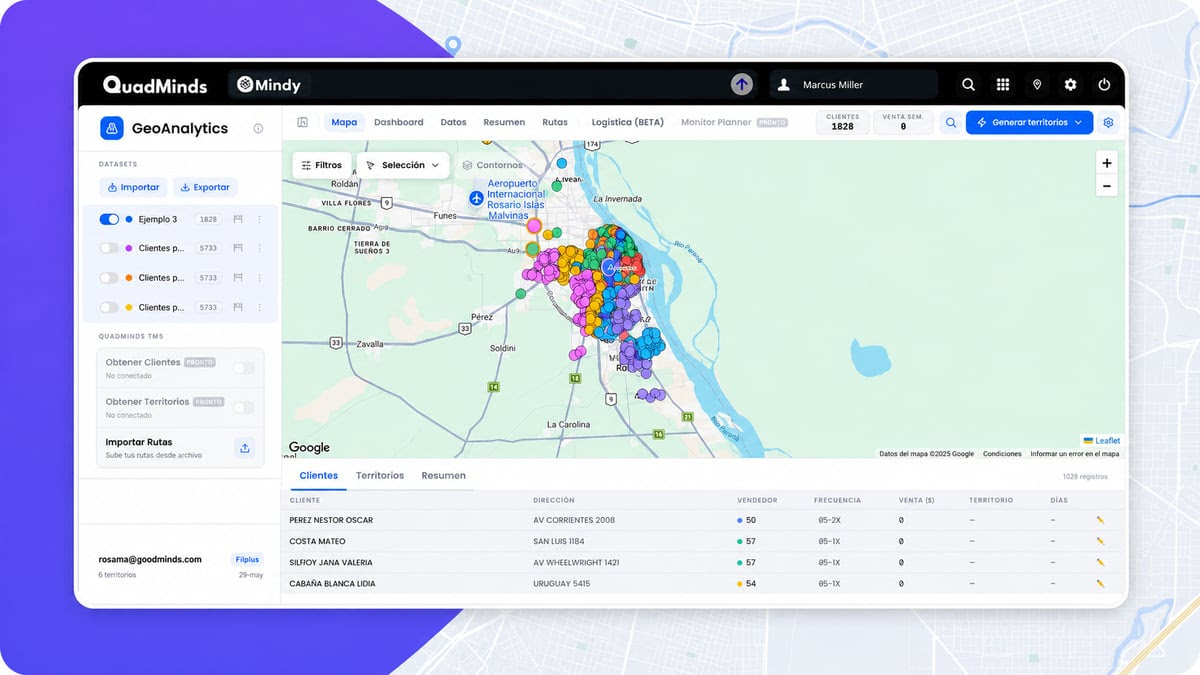Open the Condiciones link on map
This screenshot has height=675, width=1200.
(x=1002, y=454)
